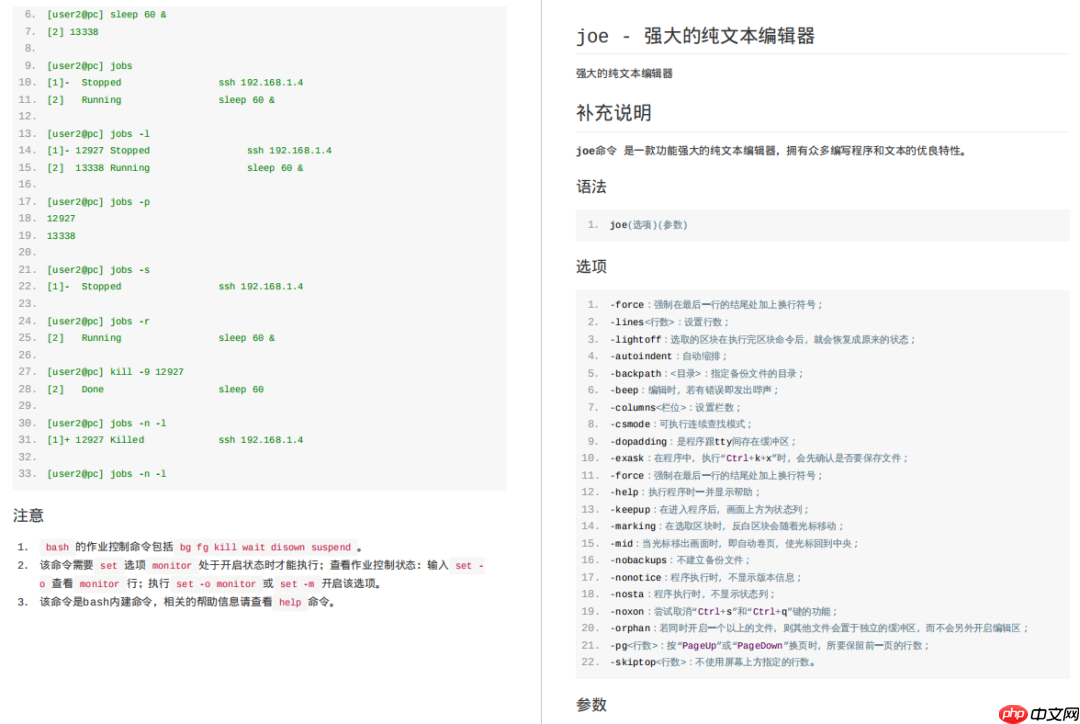
Task: Click the '语法' heading
Action: tap(591, 187)
